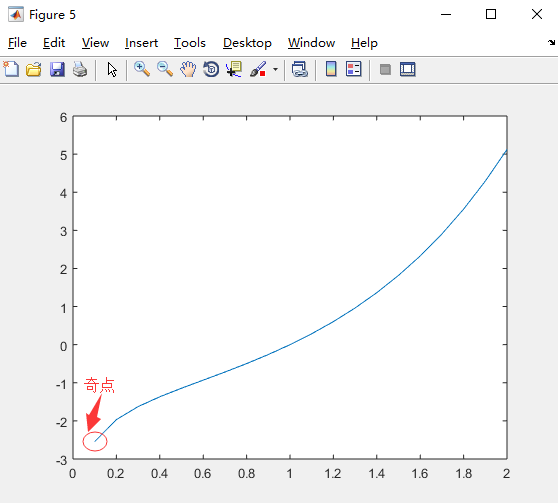Select the Zoom In magnifier tool
Viewport: 558px width, 503px height.
[x=142, y=69]
